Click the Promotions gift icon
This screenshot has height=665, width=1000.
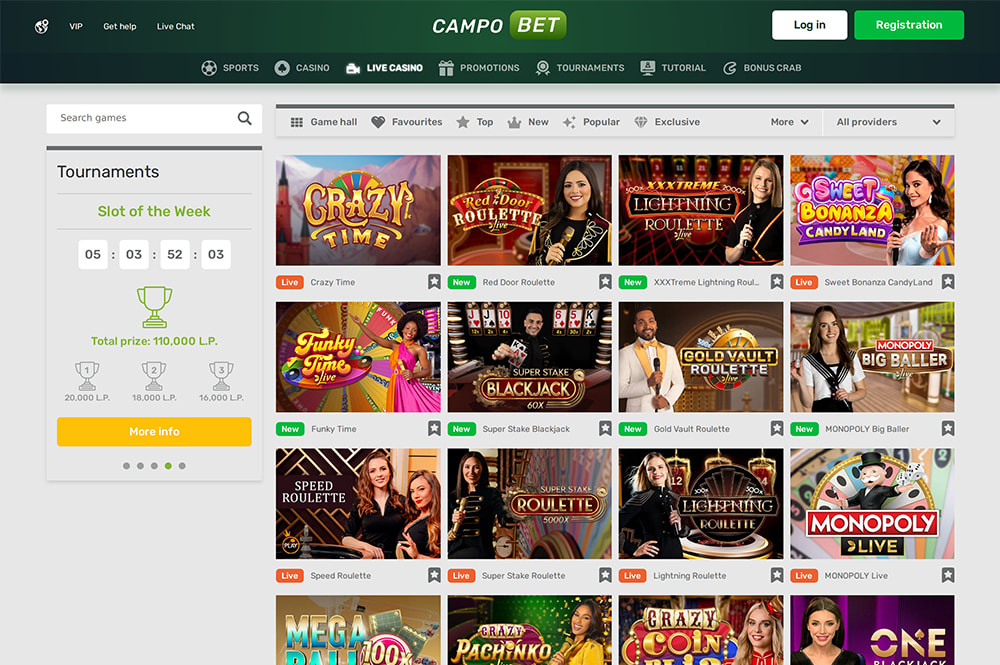[446, 68]
